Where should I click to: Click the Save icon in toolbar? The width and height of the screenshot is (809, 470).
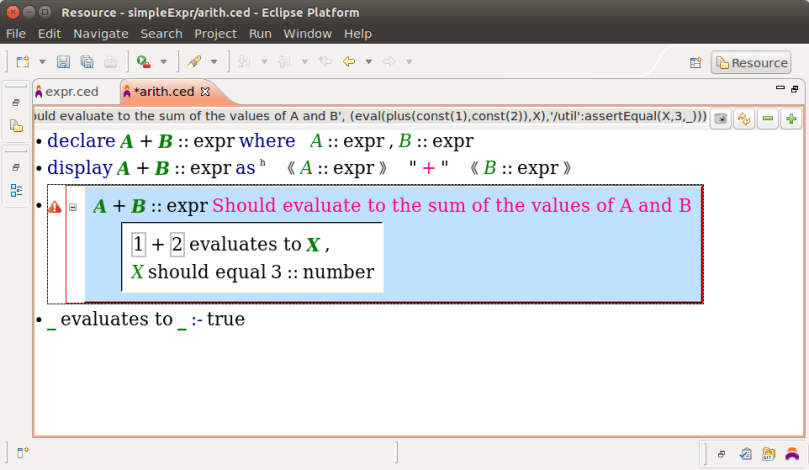(63, 62)
